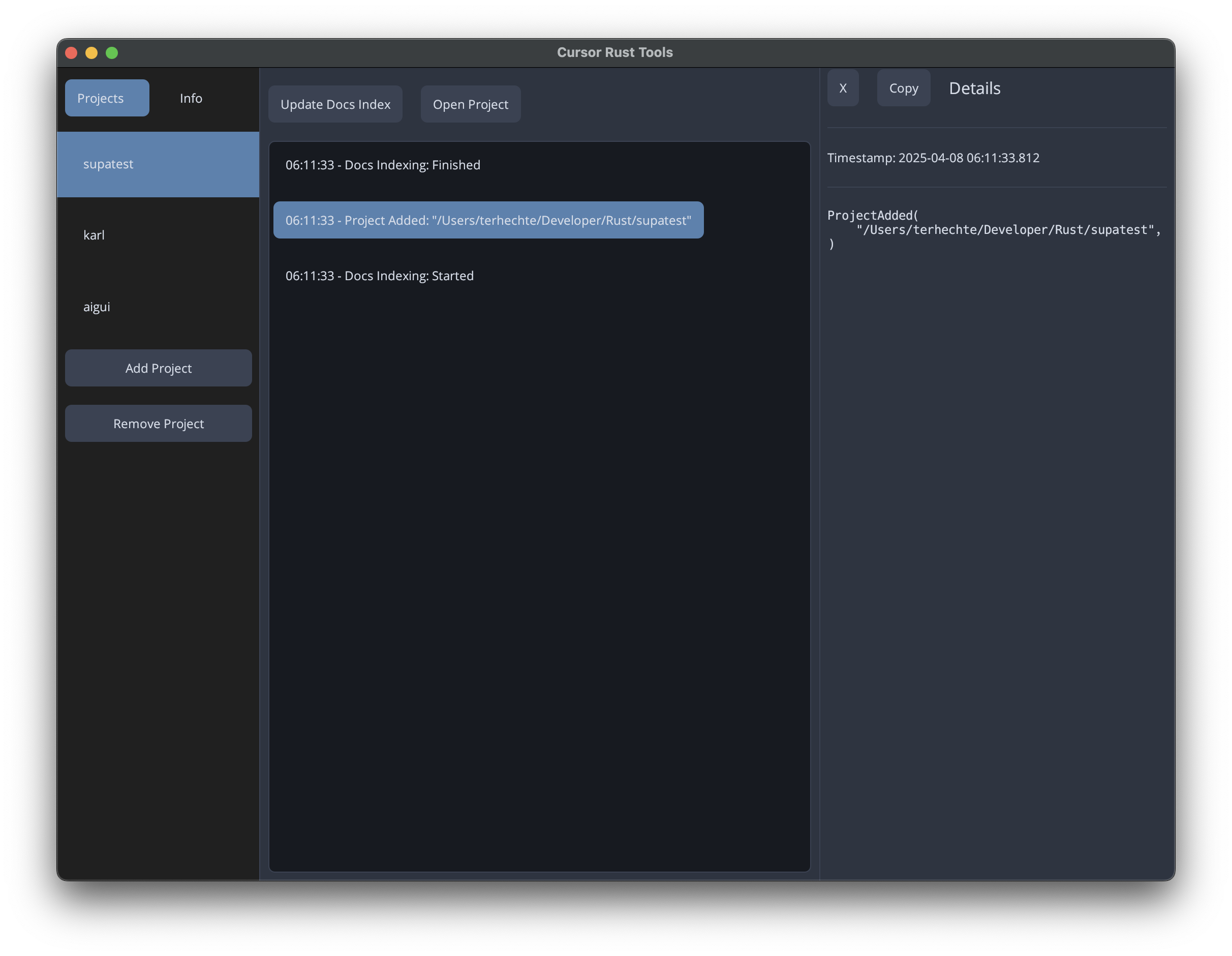Click the Timestamp text in Details

933,158
